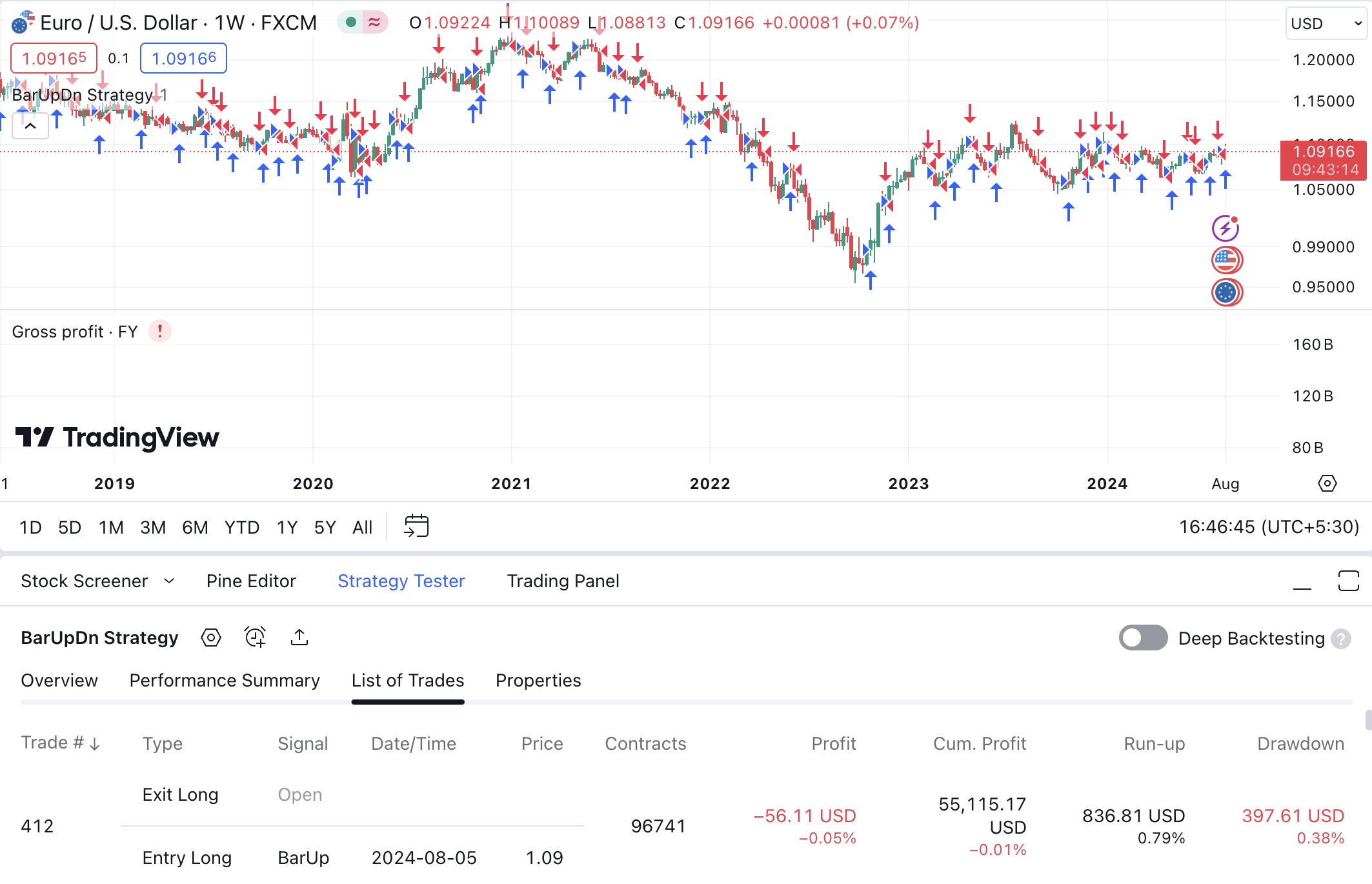1372x884 pixels.
Task: Click the US flag economic event icon
Action: point(1227,261)
